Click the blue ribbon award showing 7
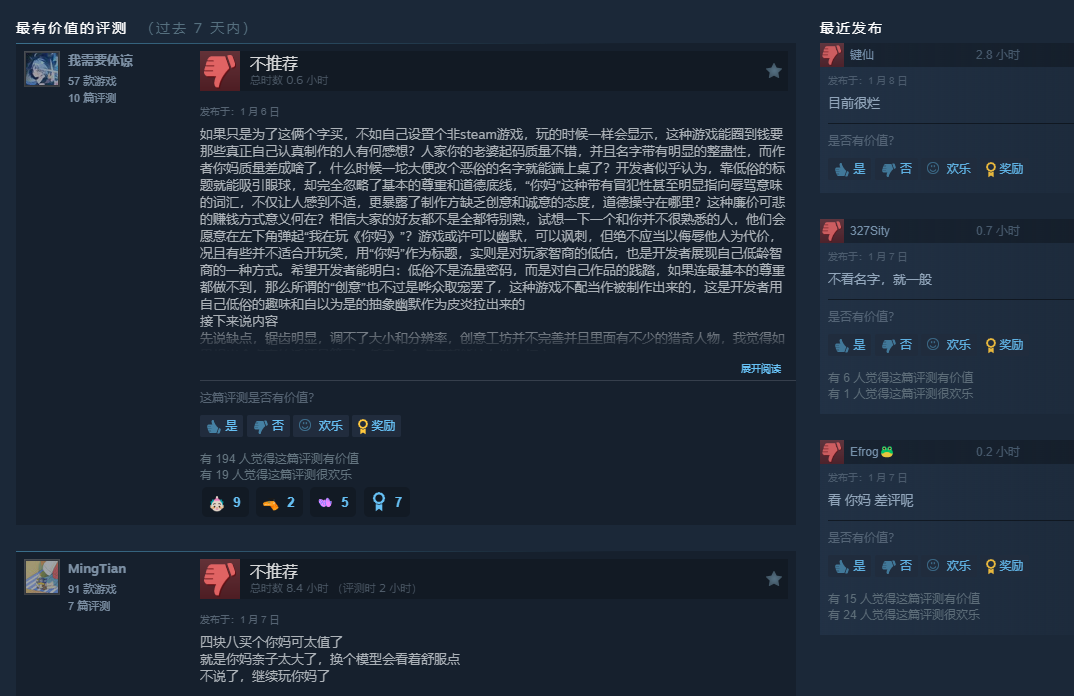 [387, 503]
